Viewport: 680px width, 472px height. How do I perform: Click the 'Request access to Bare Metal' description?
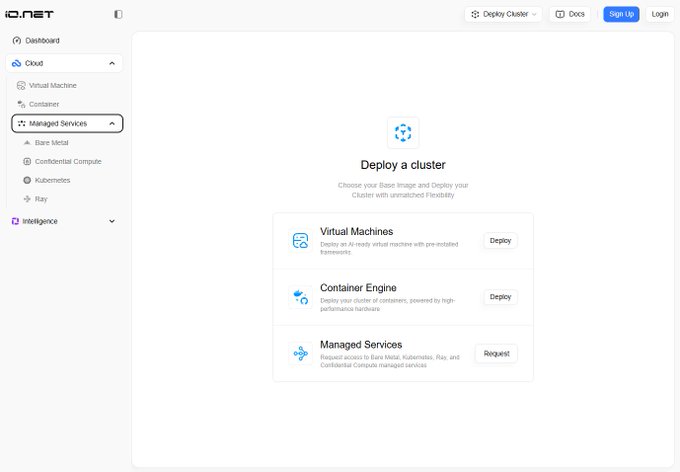389,361
